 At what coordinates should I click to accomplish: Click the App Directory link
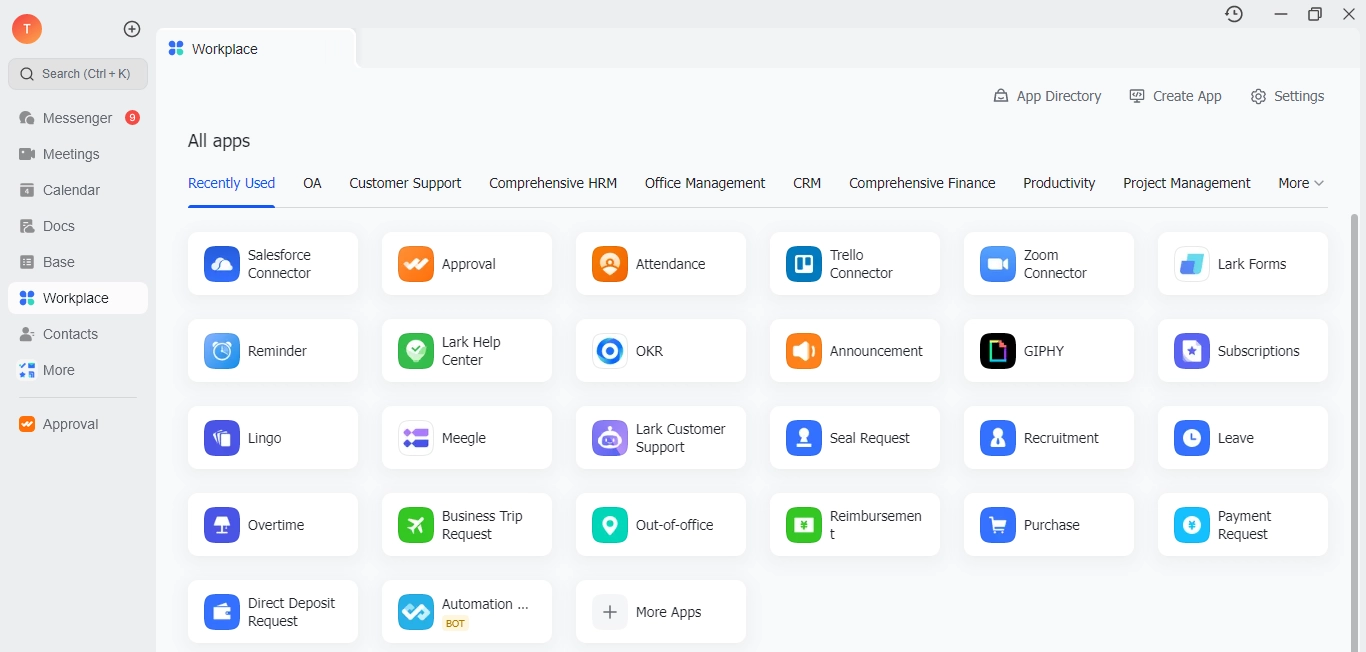tap(1047, 96)
